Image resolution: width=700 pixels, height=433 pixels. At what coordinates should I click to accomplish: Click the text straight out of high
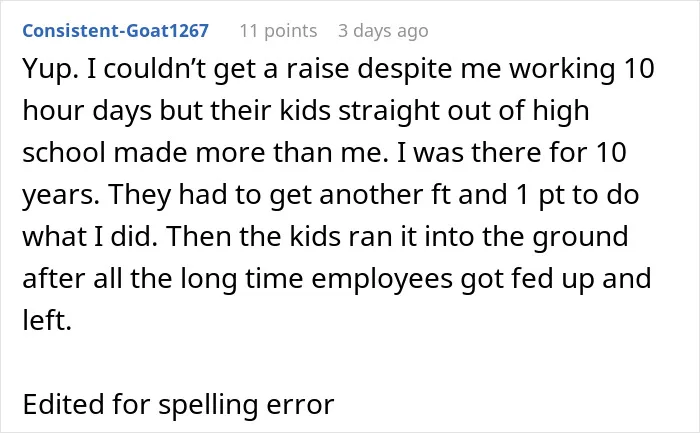click(464, 111)
